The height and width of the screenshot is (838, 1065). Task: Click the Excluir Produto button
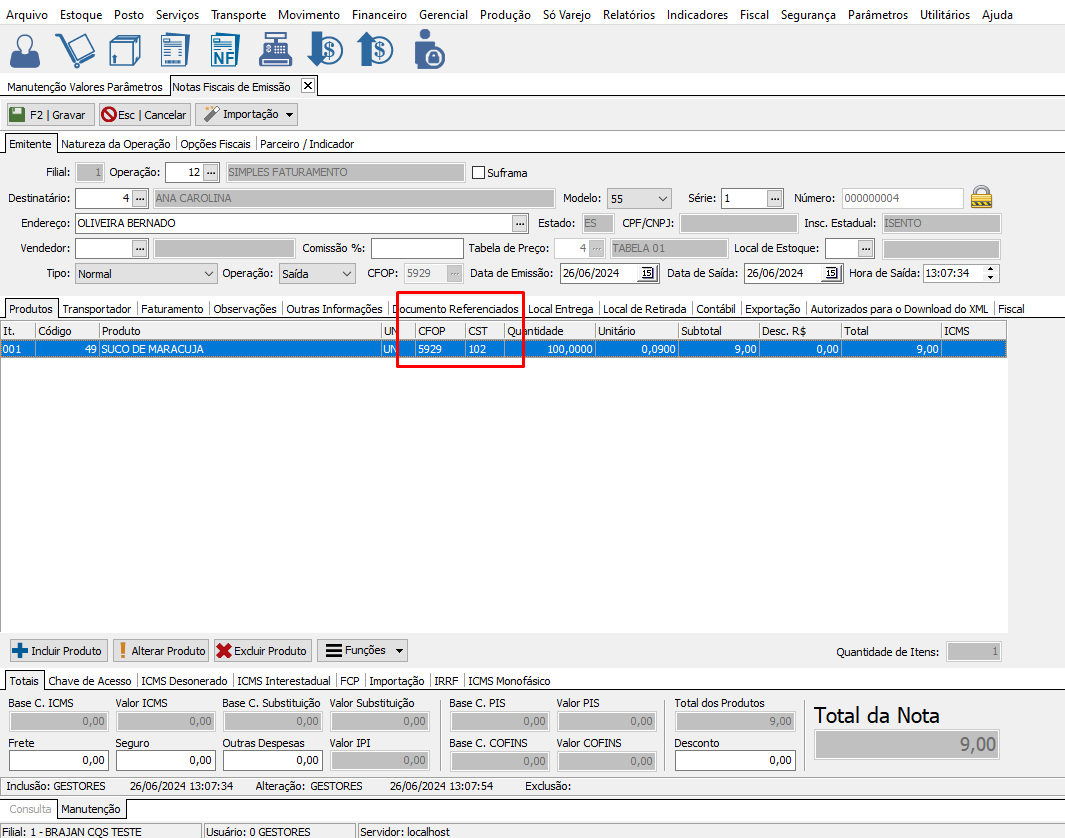(262, 651)
